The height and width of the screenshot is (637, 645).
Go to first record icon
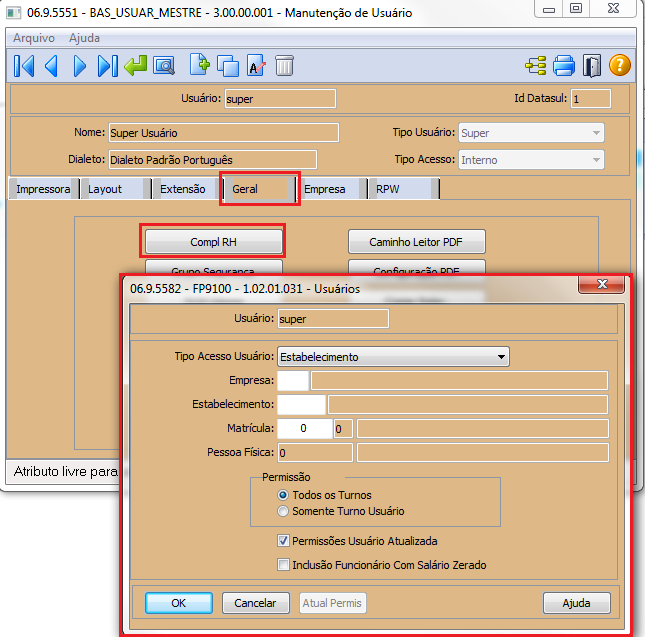pyautogui.click(x=24, y=66)
